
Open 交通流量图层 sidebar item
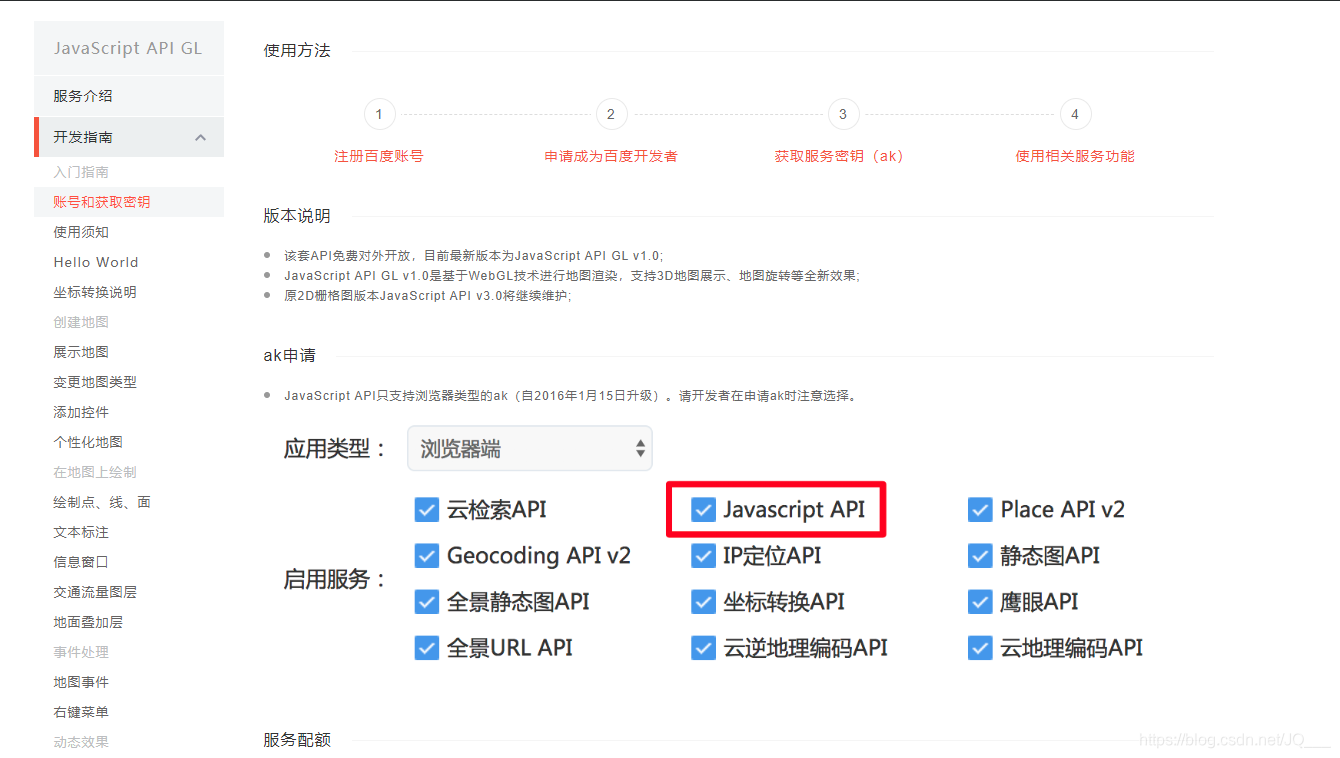tap(95, 592)
